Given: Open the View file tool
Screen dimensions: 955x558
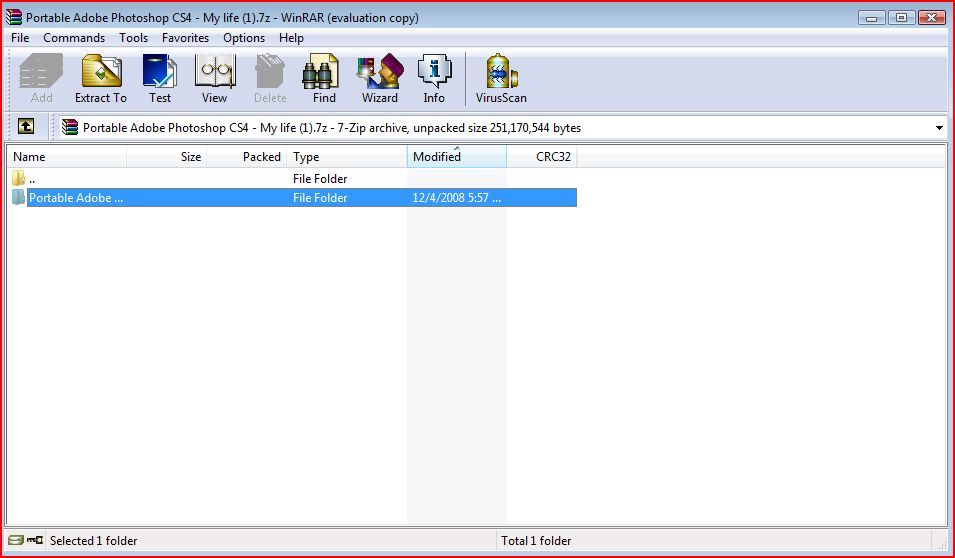Looking at the screenshot, I should point(214,79).
